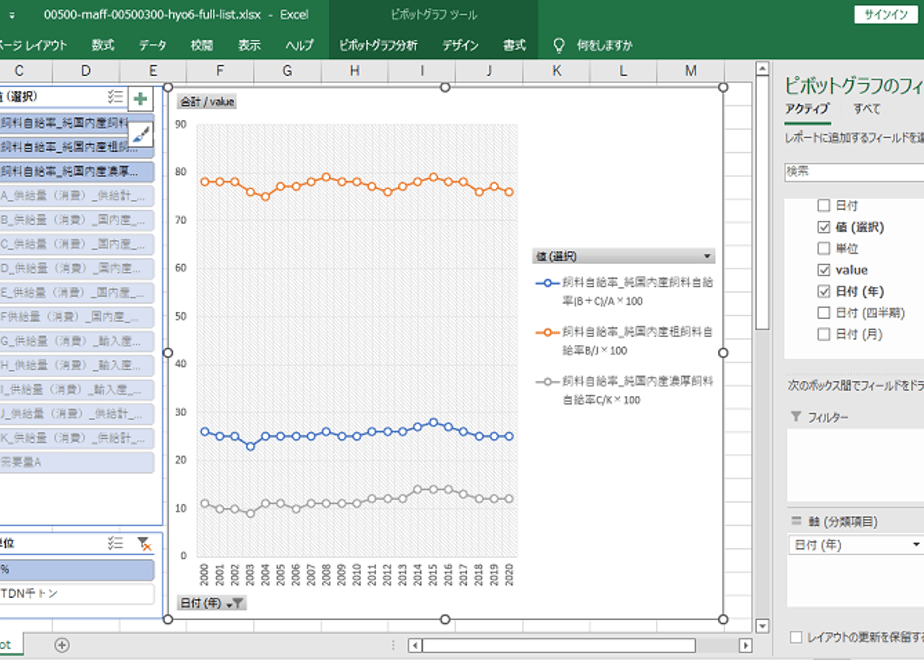Open the Quick Access Toolbar customize menu
This screenshot has height=660, width=924.
tap(12, 15)
